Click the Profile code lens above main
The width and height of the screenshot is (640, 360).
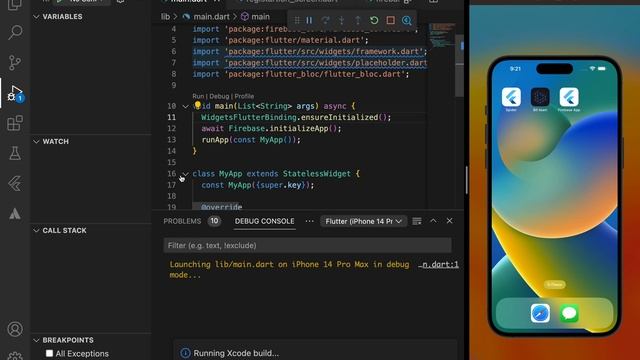click(x=244, y=96)
